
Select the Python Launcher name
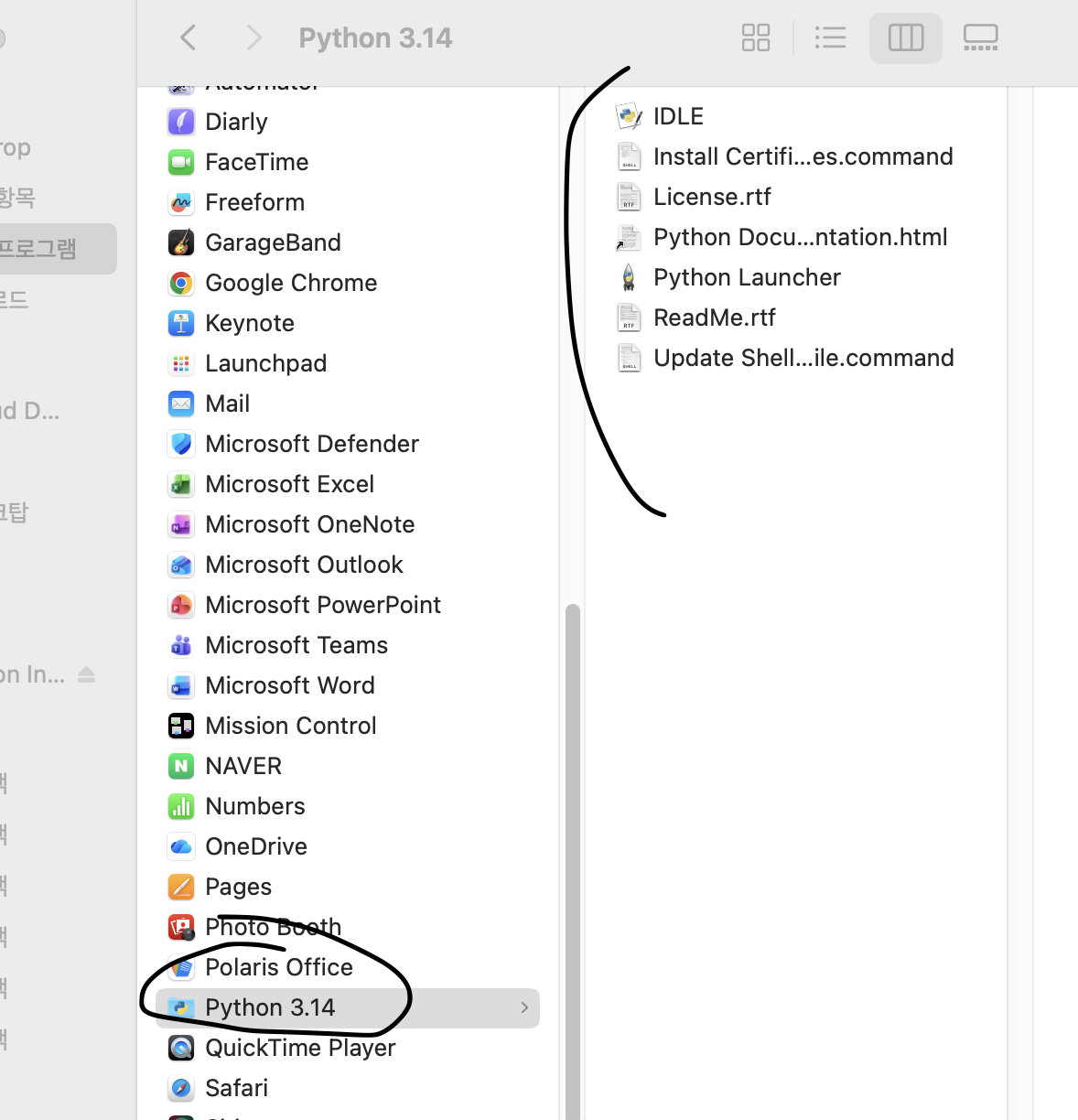point(747,277)
